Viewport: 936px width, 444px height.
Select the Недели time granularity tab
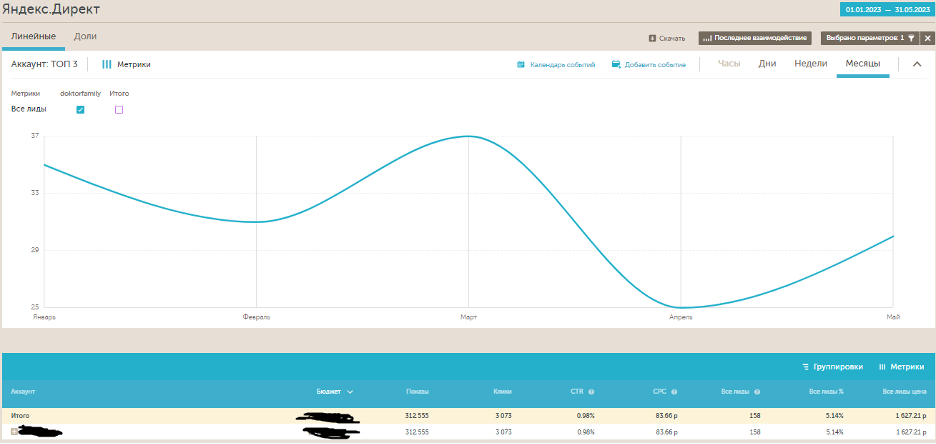[810, 64]
